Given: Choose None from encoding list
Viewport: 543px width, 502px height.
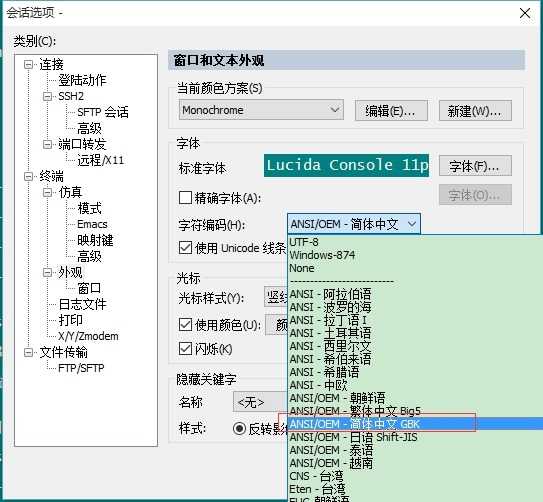Looking at the screenshot, I should (415, 268).
